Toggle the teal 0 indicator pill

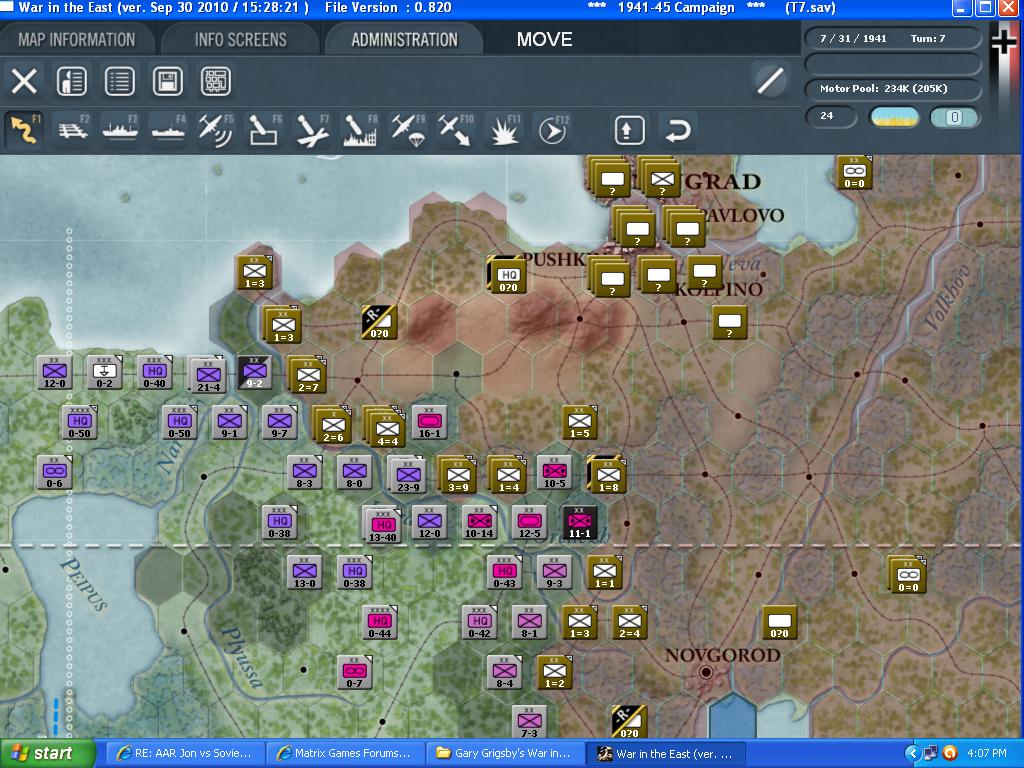click(954, 118)
